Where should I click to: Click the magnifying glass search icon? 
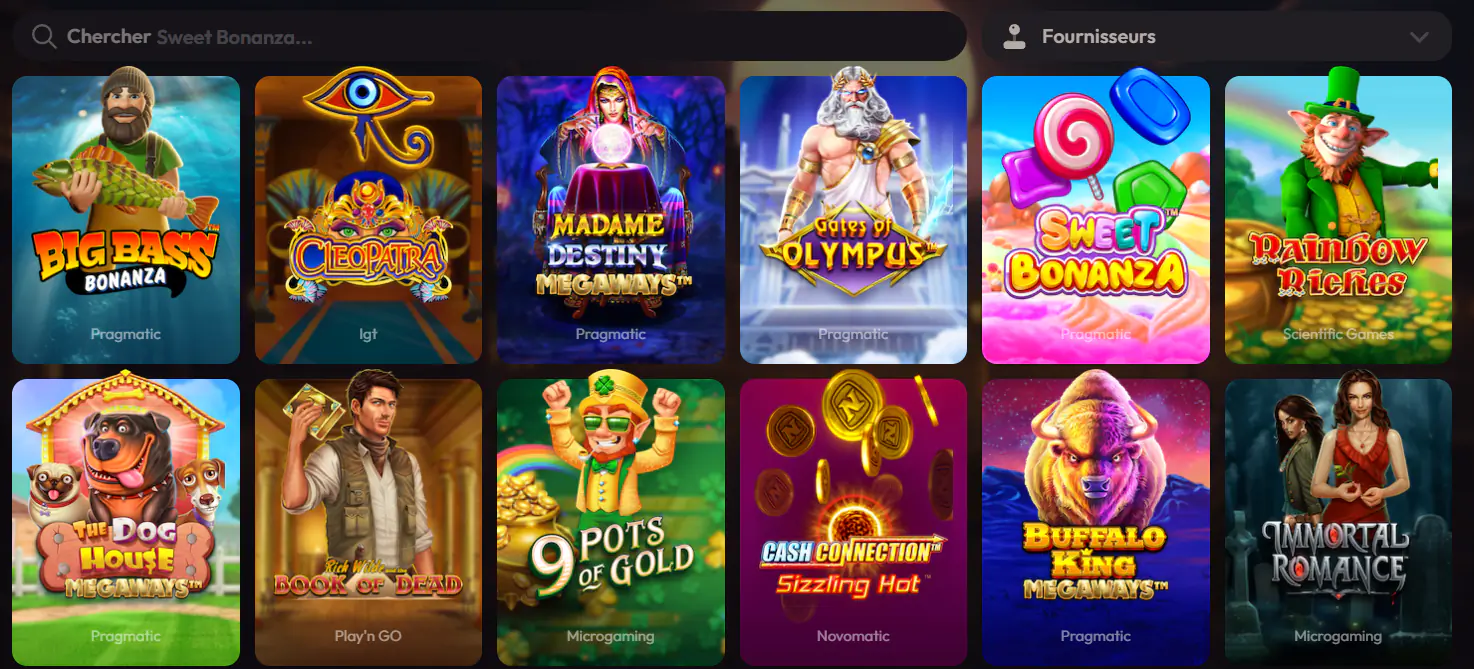pos(43,37)
